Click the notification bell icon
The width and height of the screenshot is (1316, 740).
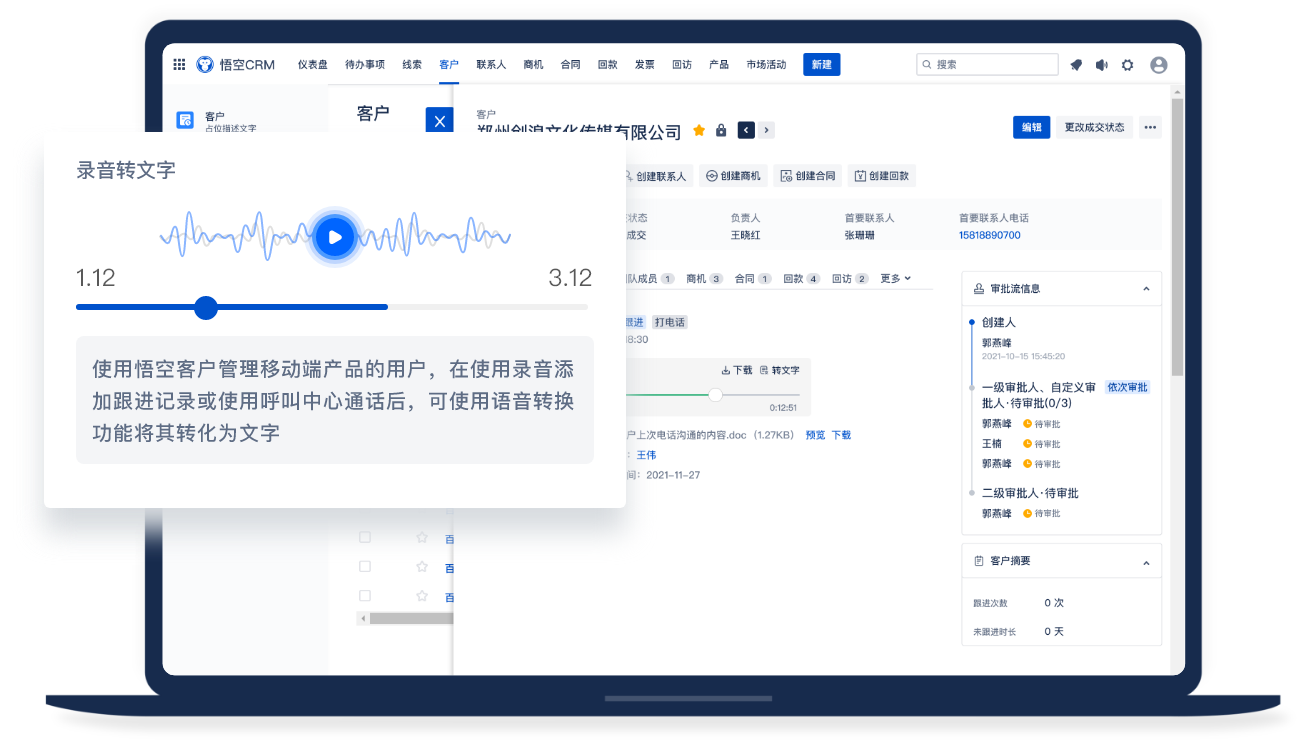point(1076,65)
